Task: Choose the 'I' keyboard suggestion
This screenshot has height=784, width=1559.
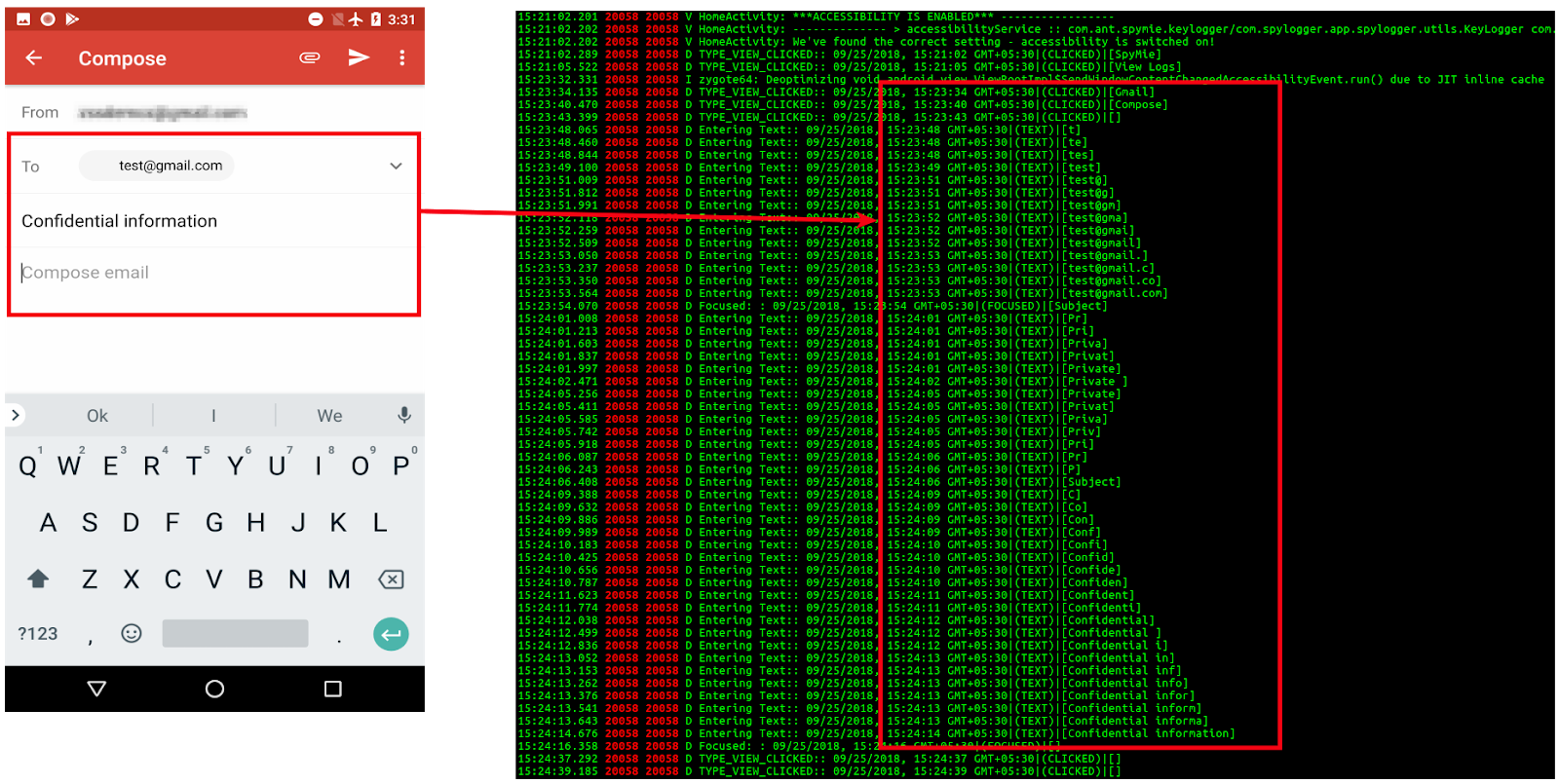Action: [213, 416]
